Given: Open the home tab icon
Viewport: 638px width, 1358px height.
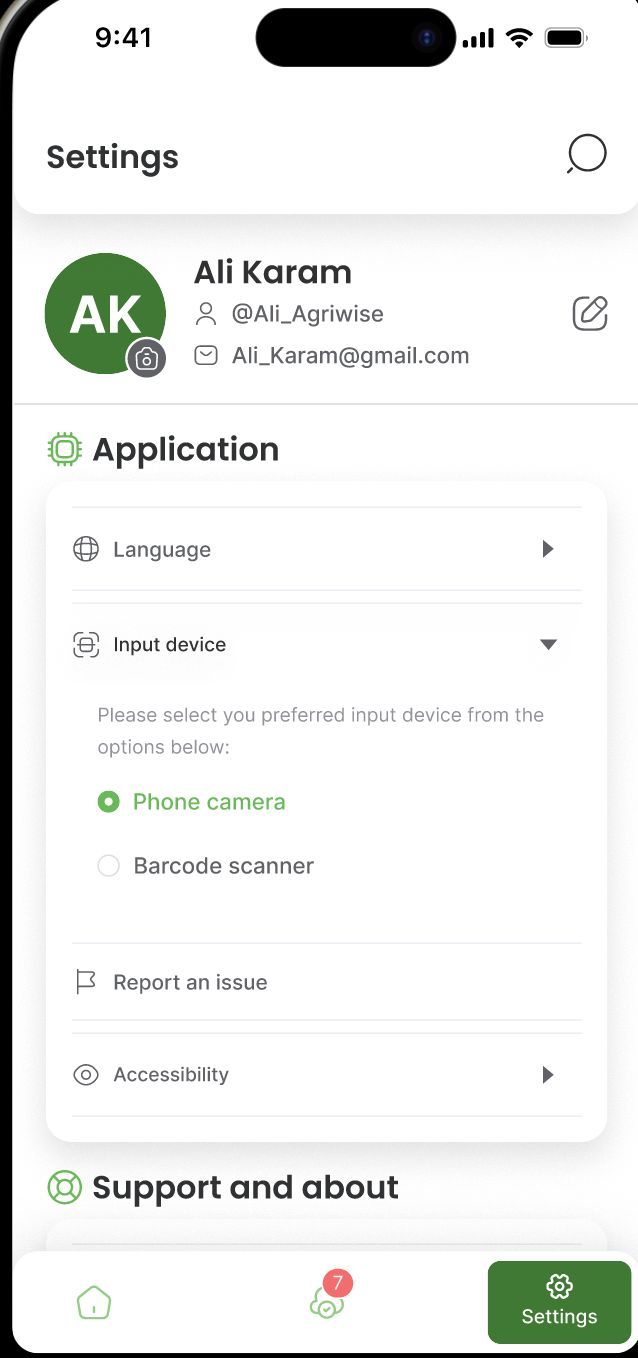Looking at the screenshot, I should (x=94, y=1303).
